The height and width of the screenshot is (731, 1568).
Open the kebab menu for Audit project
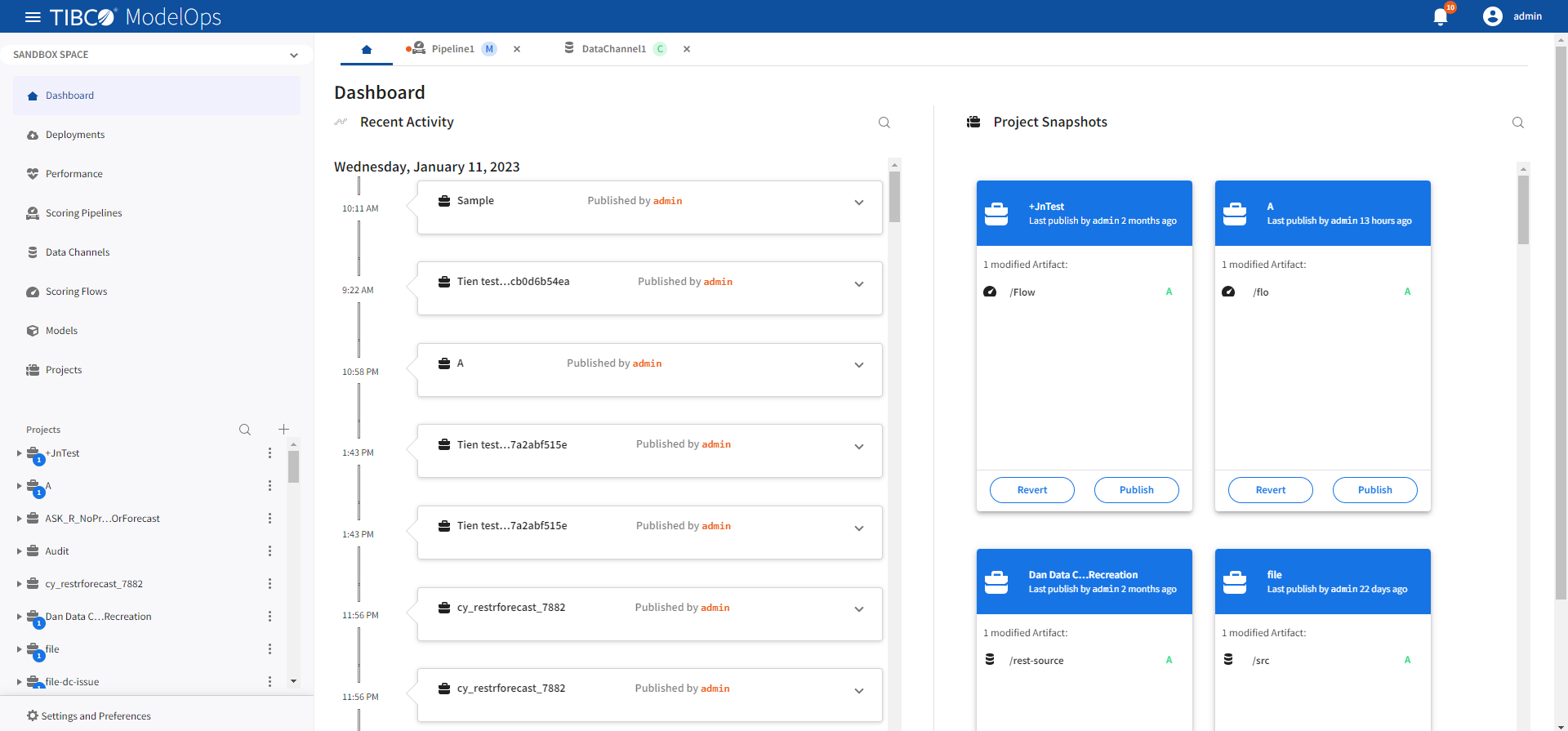point(269,551)
